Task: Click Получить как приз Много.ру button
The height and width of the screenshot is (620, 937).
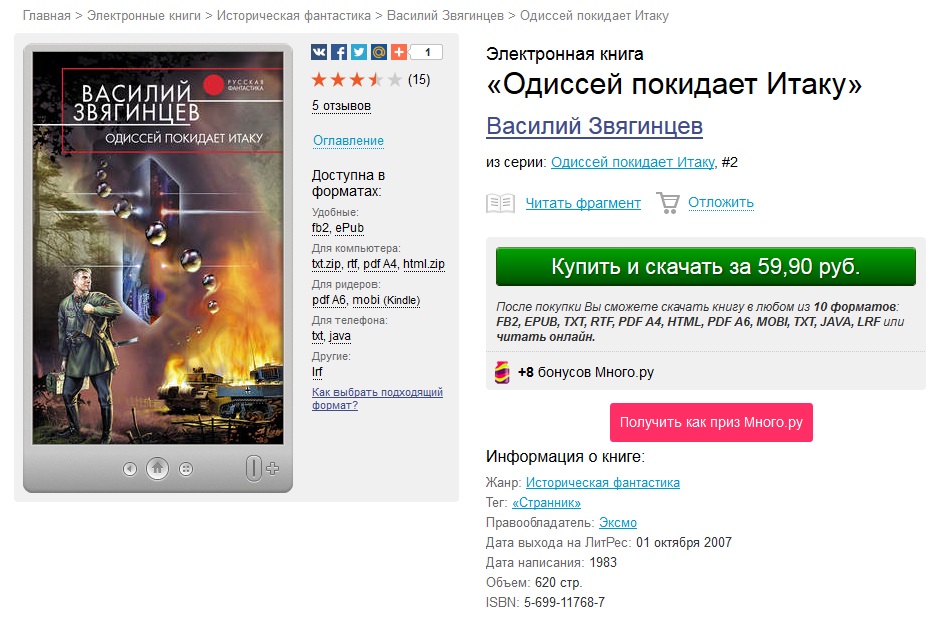Action: pyautogui.click(x=711, y=423)
